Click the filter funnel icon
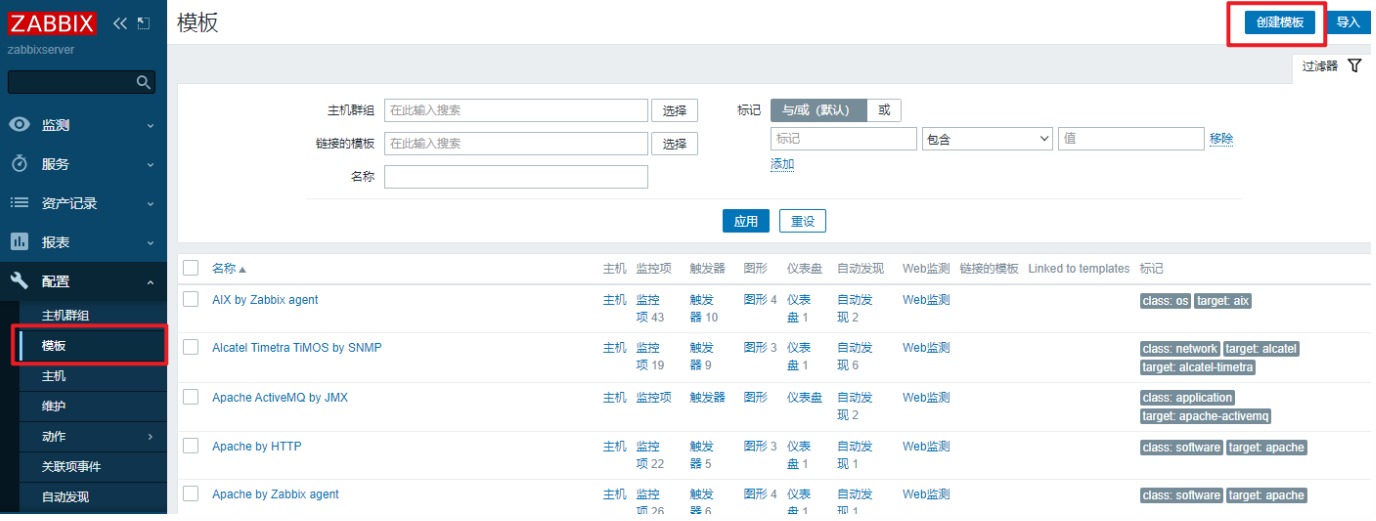The height and width of the screenshot is (521, 1376). 1355,65
